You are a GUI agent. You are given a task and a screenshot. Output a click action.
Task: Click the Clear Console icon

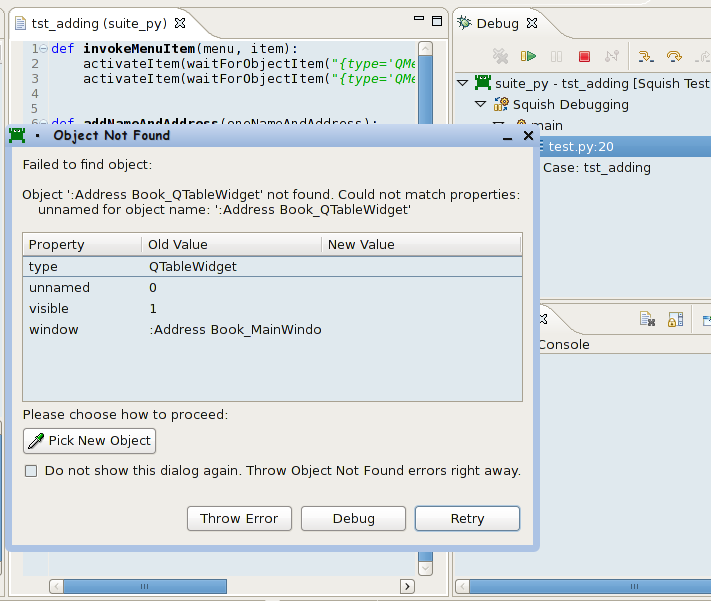[648, 320]
